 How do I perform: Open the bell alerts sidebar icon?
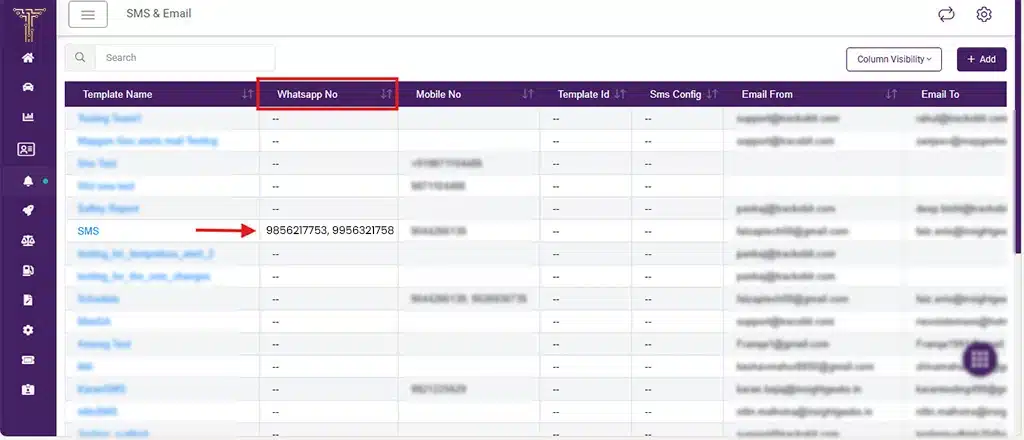tap(27, 181)
